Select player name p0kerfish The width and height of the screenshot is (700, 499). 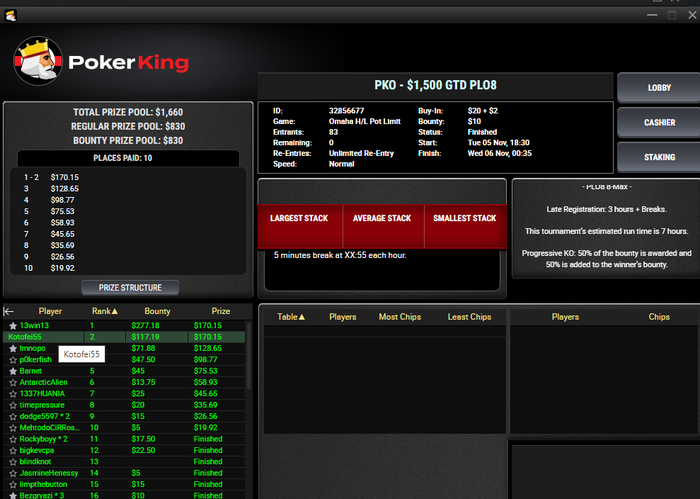pos(35,360)
